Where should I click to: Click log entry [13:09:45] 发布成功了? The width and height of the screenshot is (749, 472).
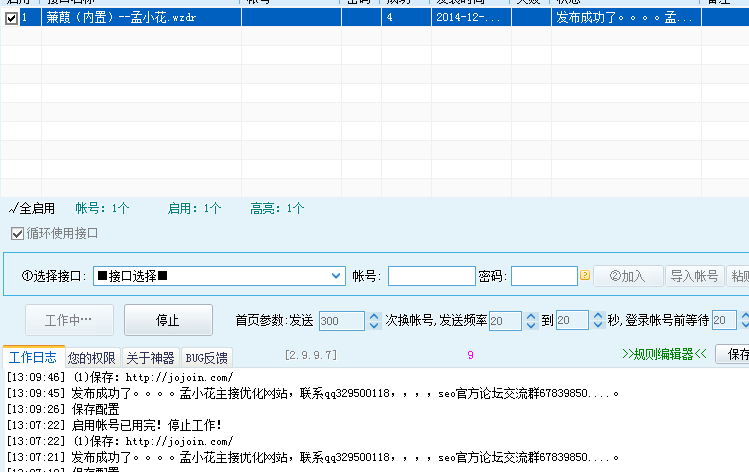click(313, 394)
